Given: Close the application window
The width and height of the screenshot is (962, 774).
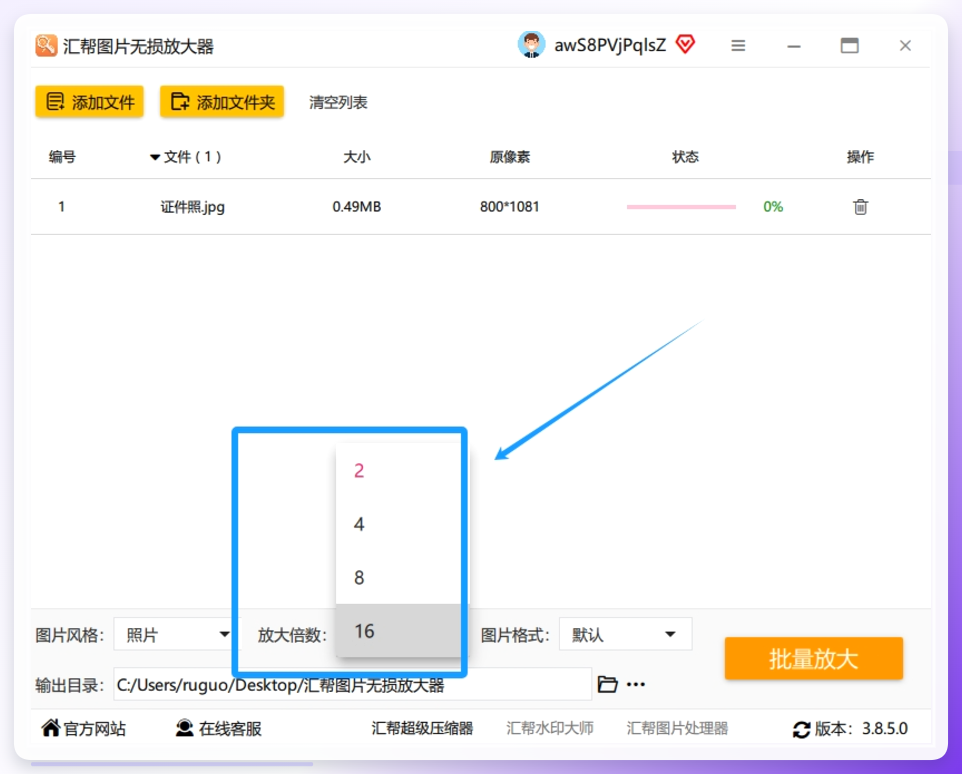Looking at the screenshot, I should (905, 45).
